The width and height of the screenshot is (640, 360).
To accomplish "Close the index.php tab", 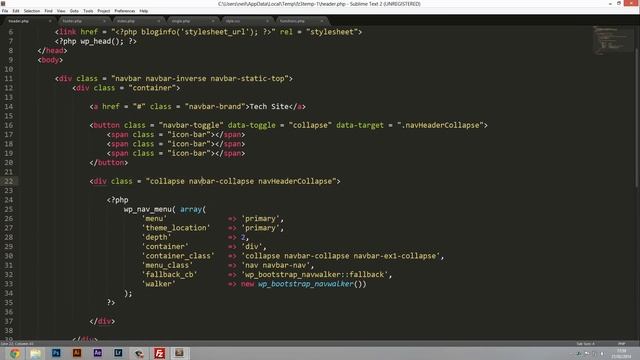I will 158,21.
